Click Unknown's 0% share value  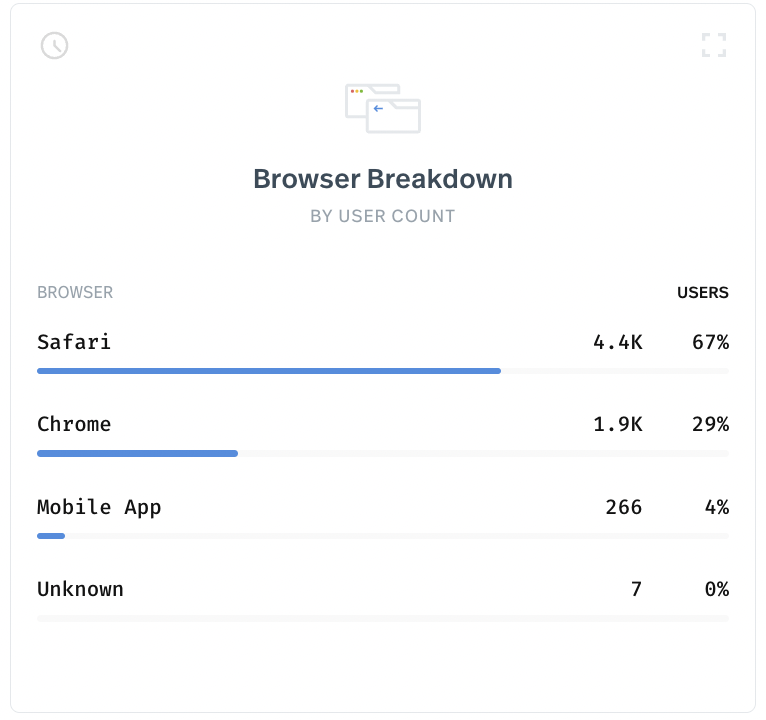click(717, 589)
